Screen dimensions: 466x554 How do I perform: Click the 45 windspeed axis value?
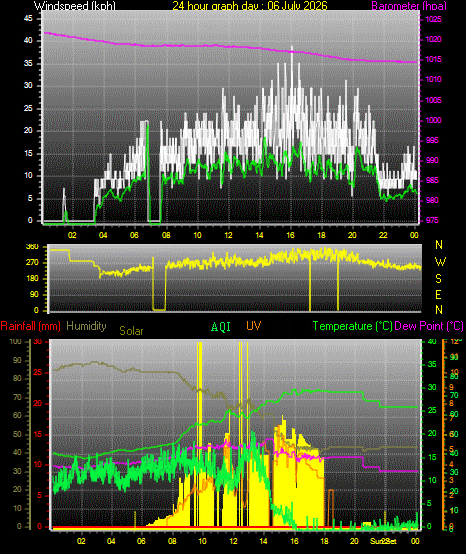tap(28, 18)
